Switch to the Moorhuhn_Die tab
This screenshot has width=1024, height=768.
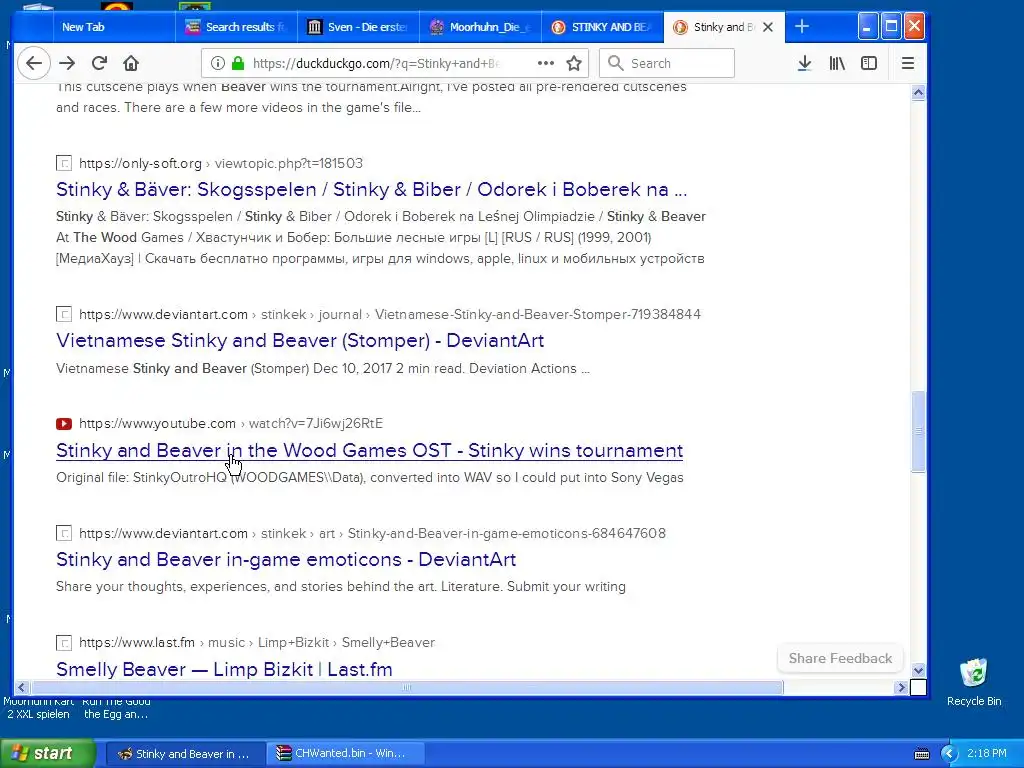(480, 27)
